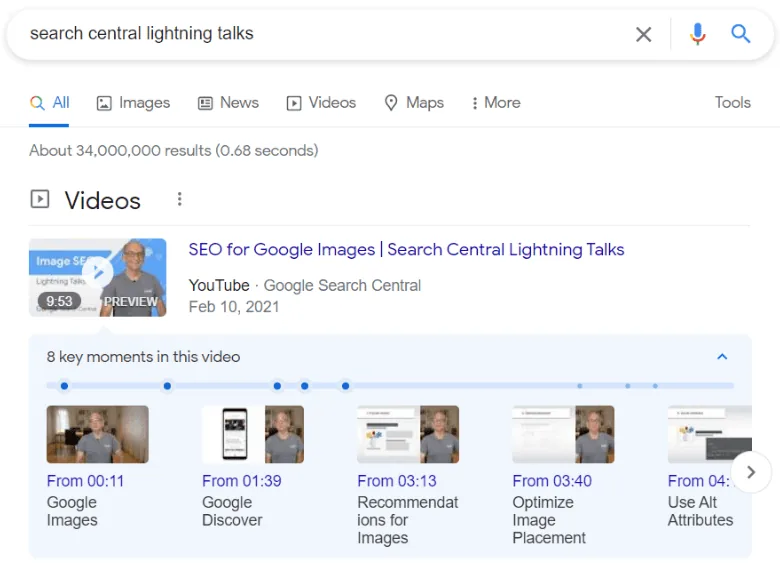Click the 'Google Discover' caption text
780x563 pixels.
(232, 511)
